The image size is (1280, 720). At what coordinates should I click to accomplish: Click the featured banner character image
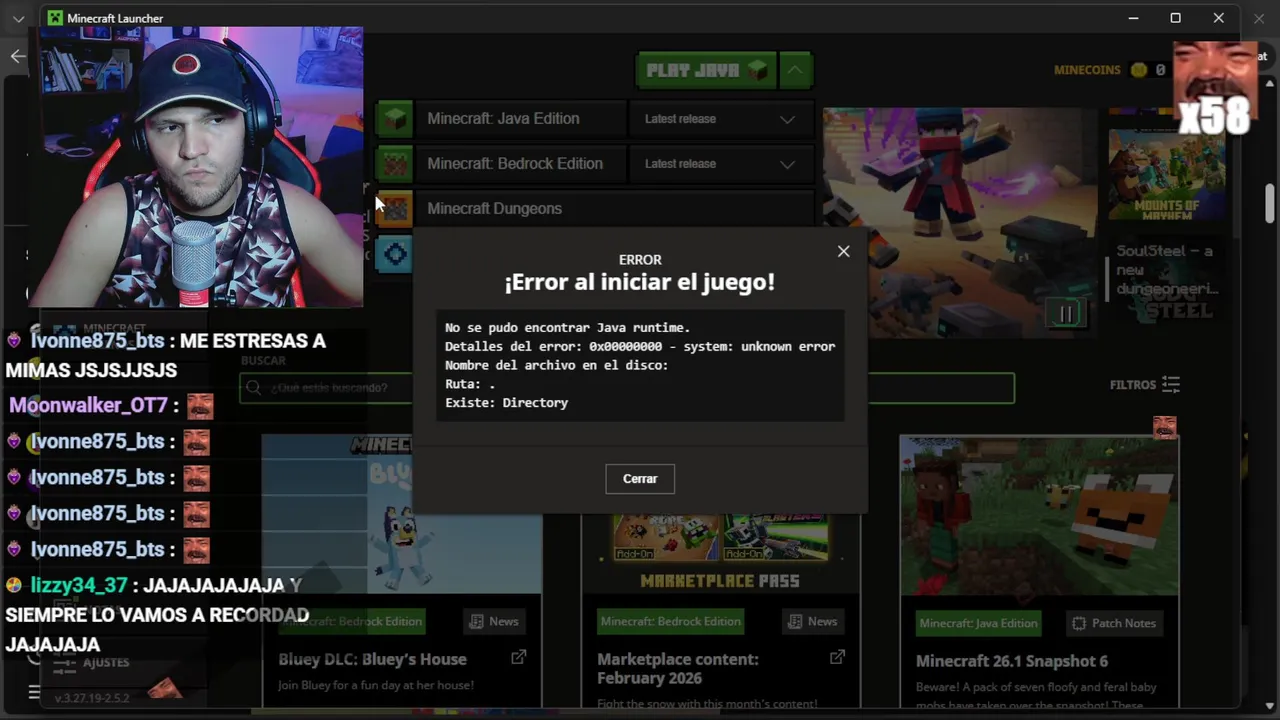pos(960,222)
